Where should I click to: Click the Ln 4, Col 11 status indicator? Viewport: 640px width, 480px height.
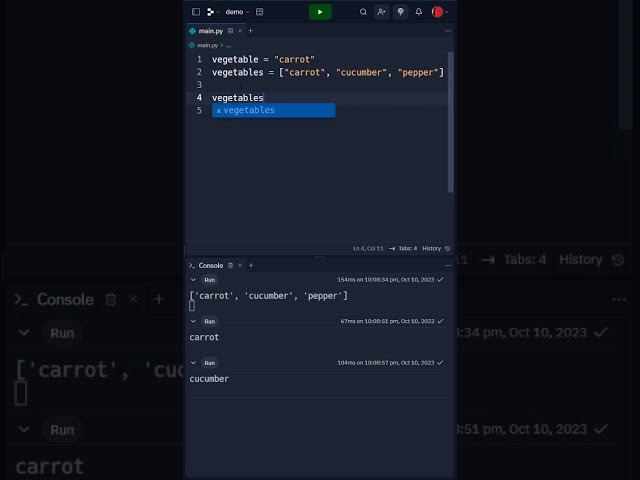coord(368,249)
